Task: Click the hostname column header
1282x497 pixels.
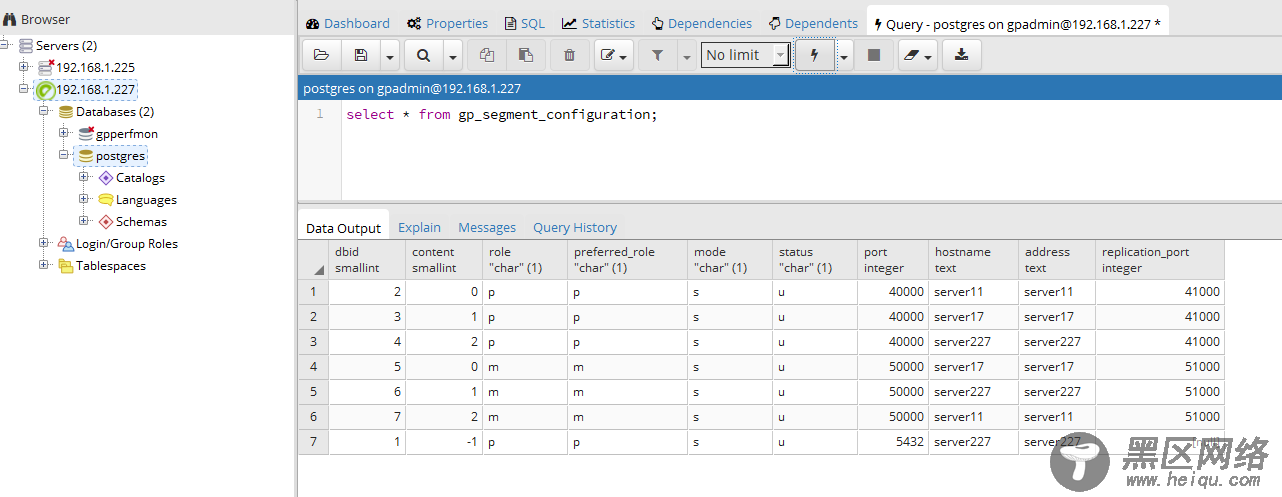Action: 973,259
